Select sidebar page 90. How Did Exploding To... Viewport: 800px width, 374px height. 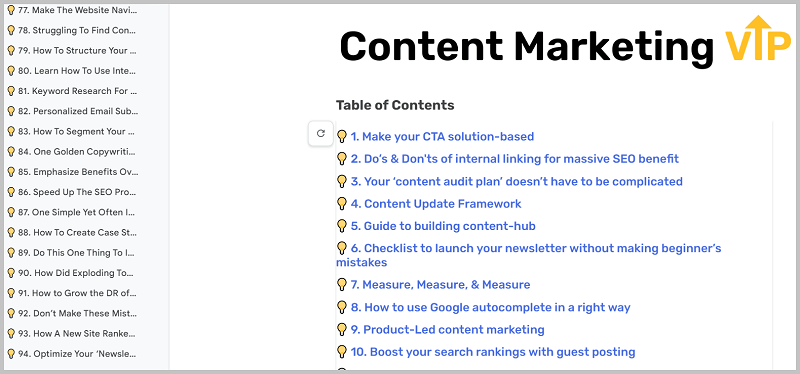[70, 273]
